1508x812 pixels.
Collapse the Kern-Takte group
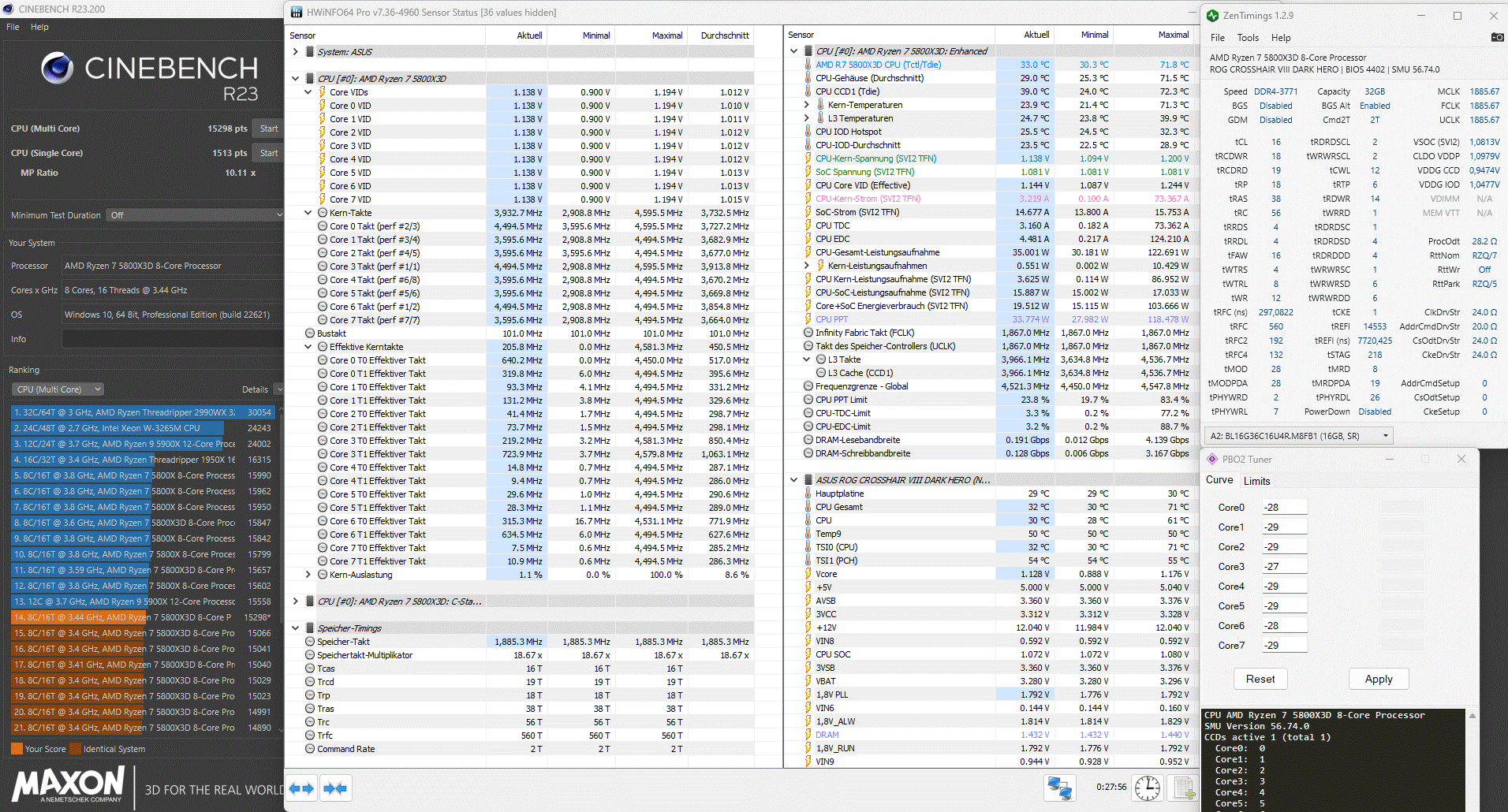308,213
